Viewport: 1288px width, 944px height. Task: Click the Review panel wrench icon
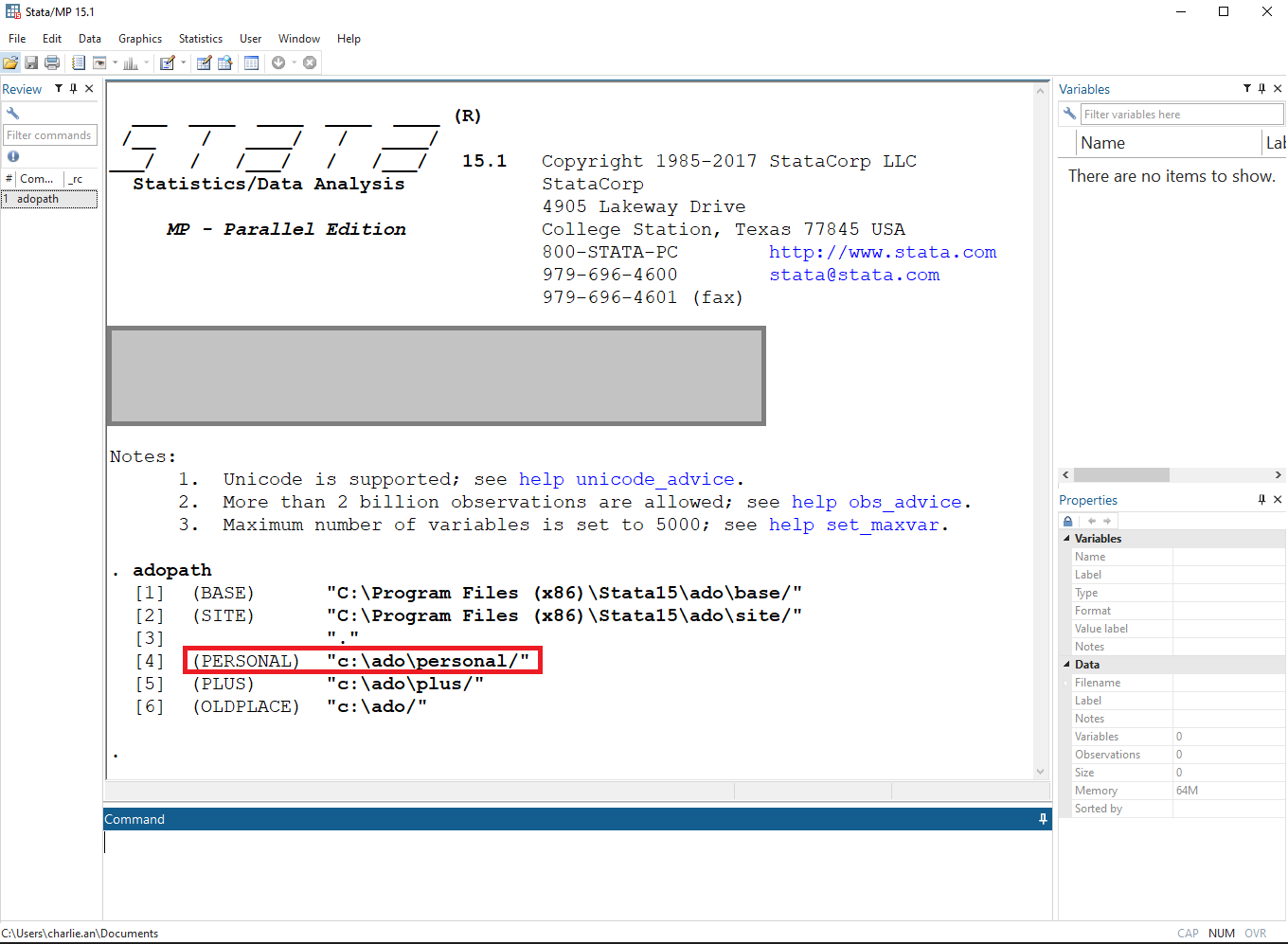tap(12, 113)
